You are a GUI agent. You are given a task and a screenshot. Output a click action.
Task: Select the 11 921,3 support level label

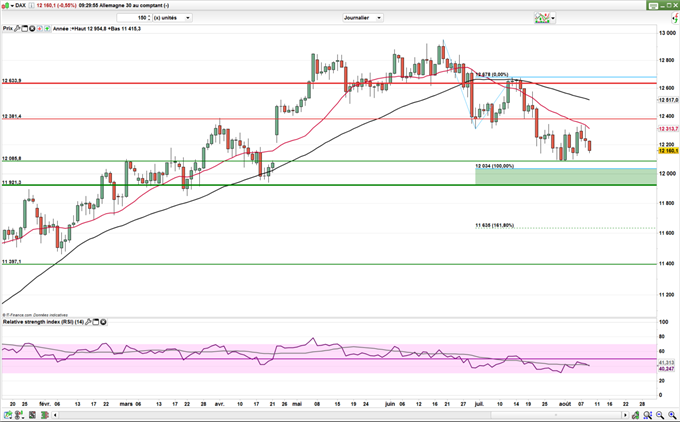pyautogui.click(x=12, y=183)
